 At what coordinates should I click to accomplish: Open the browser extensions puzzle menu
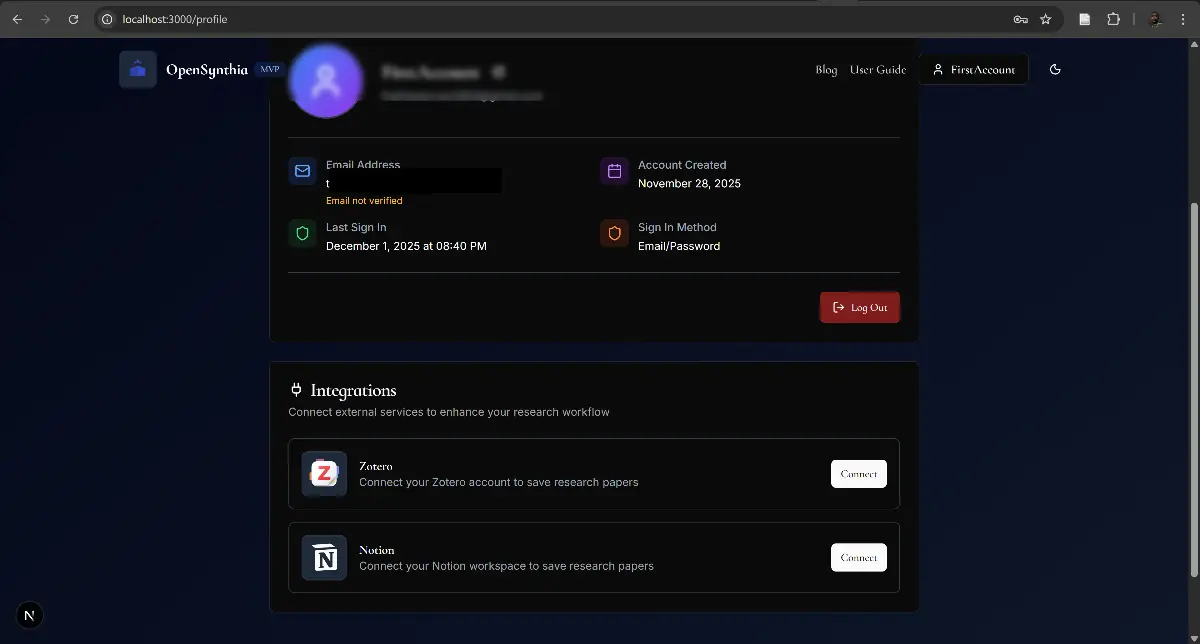(1113, 19)
